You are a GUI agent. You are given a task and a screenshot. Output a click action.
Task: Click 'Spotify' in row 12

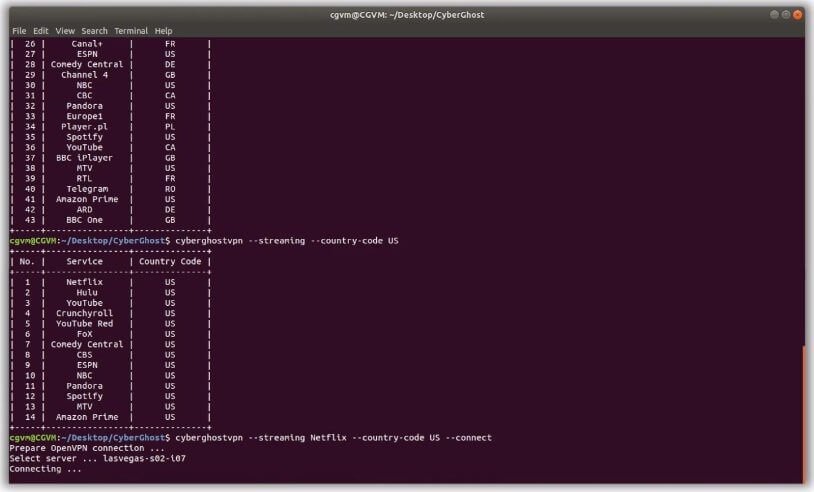[x=84, y=397]
